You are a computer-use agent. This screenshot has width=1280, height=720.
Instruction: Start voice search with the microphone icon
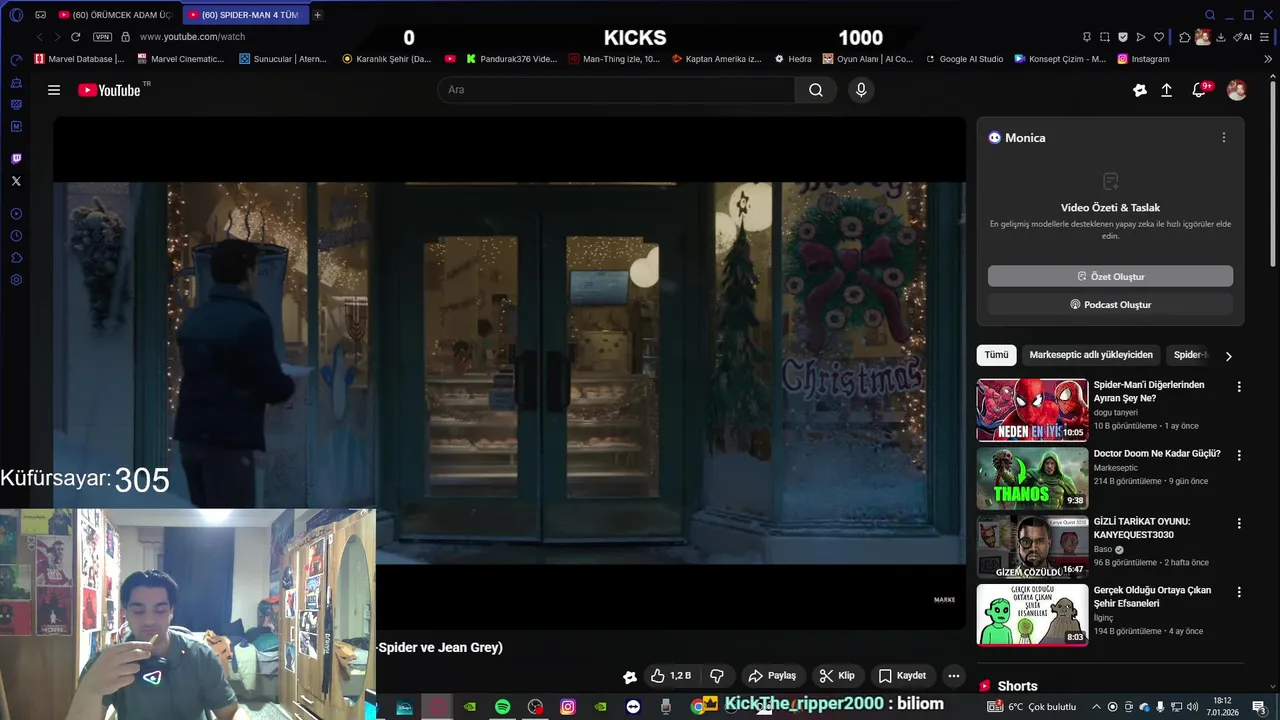coord(861,90)
